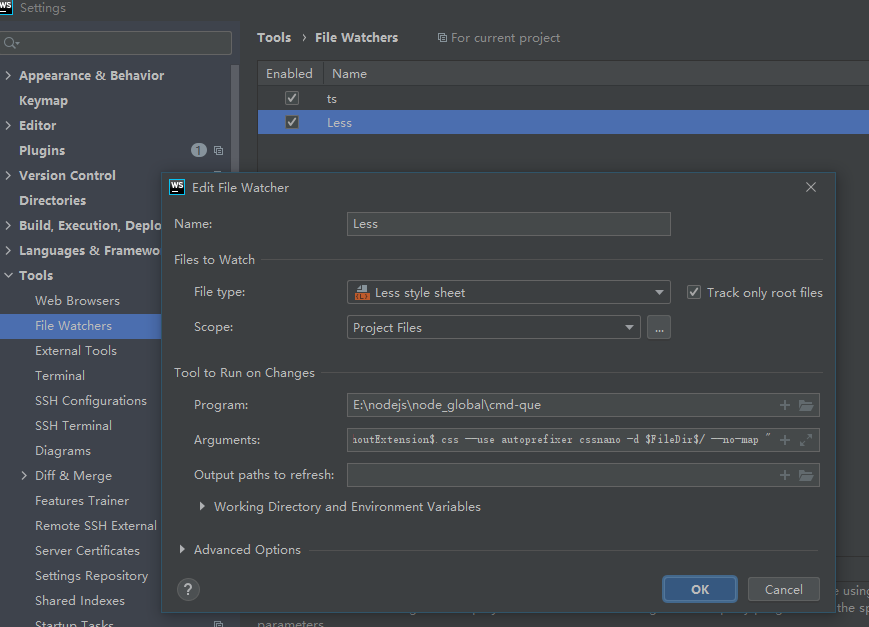
Task: Click the search magnifier icon in Settings
Action: coord(11,43)
